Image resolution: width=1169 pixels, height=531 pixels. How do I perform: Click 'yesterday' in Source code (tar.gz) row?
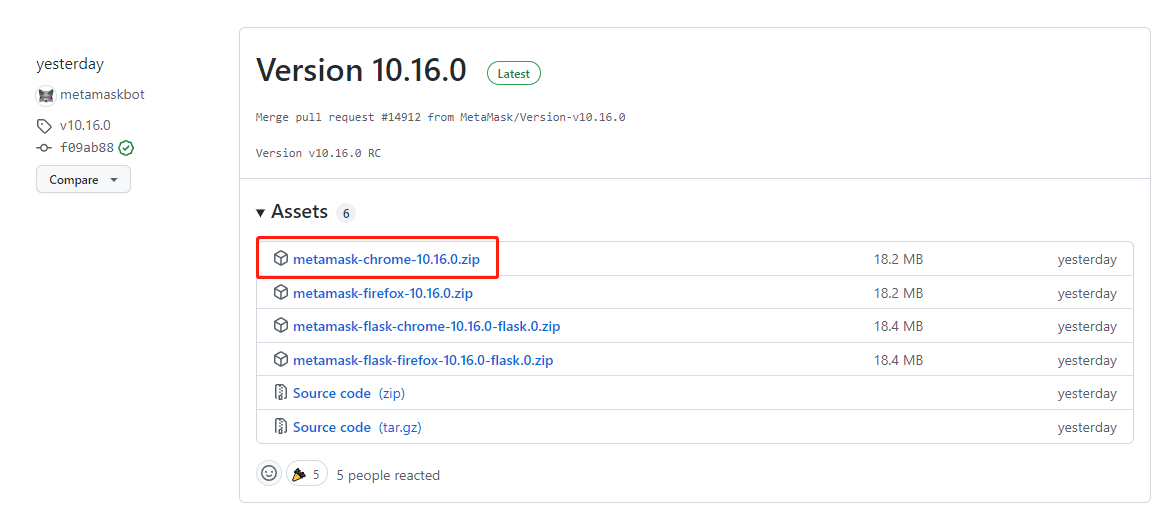click(x=1087, y=427)
